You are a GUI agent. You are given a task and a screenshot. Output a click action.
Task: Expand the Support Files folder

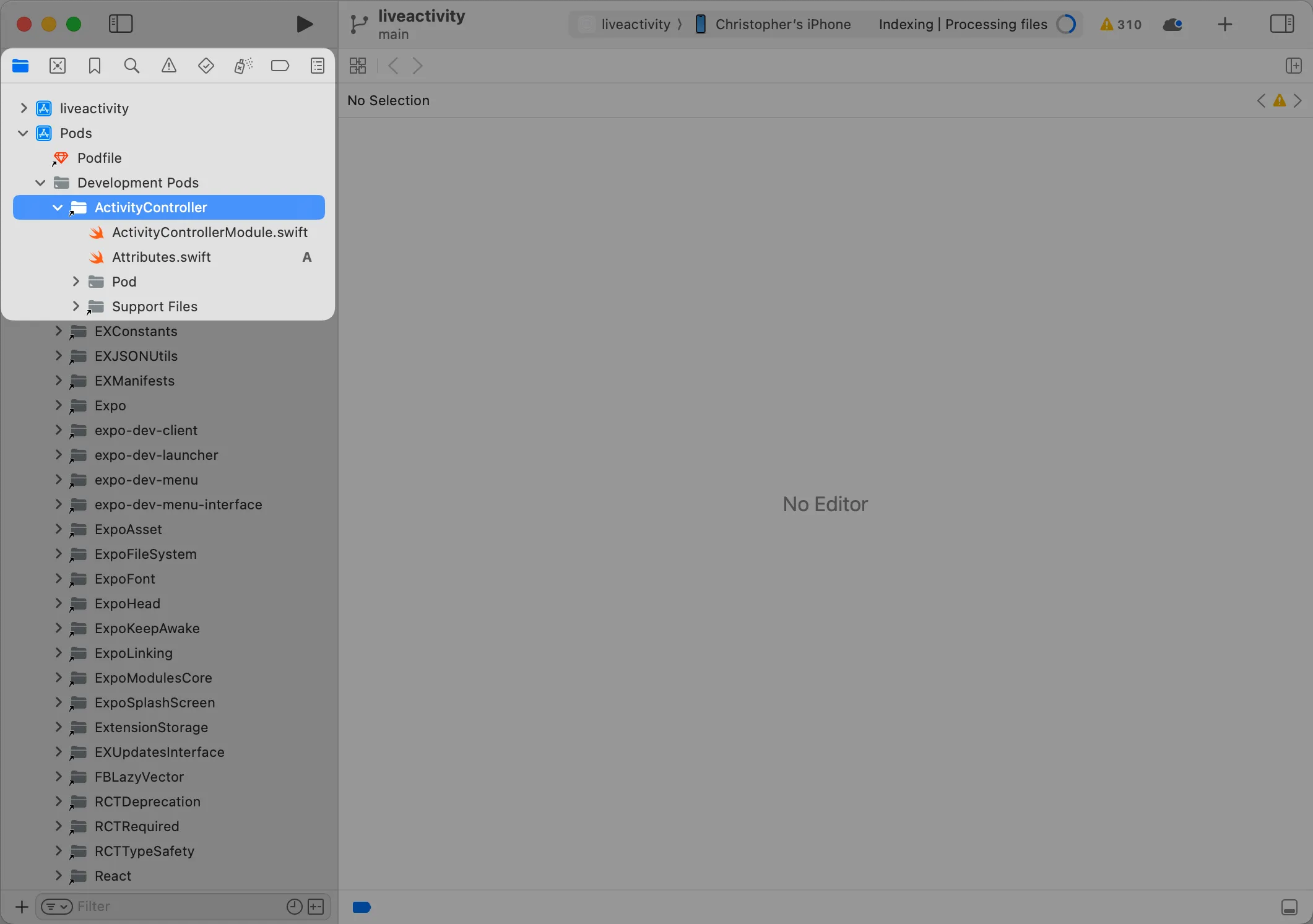76,306
